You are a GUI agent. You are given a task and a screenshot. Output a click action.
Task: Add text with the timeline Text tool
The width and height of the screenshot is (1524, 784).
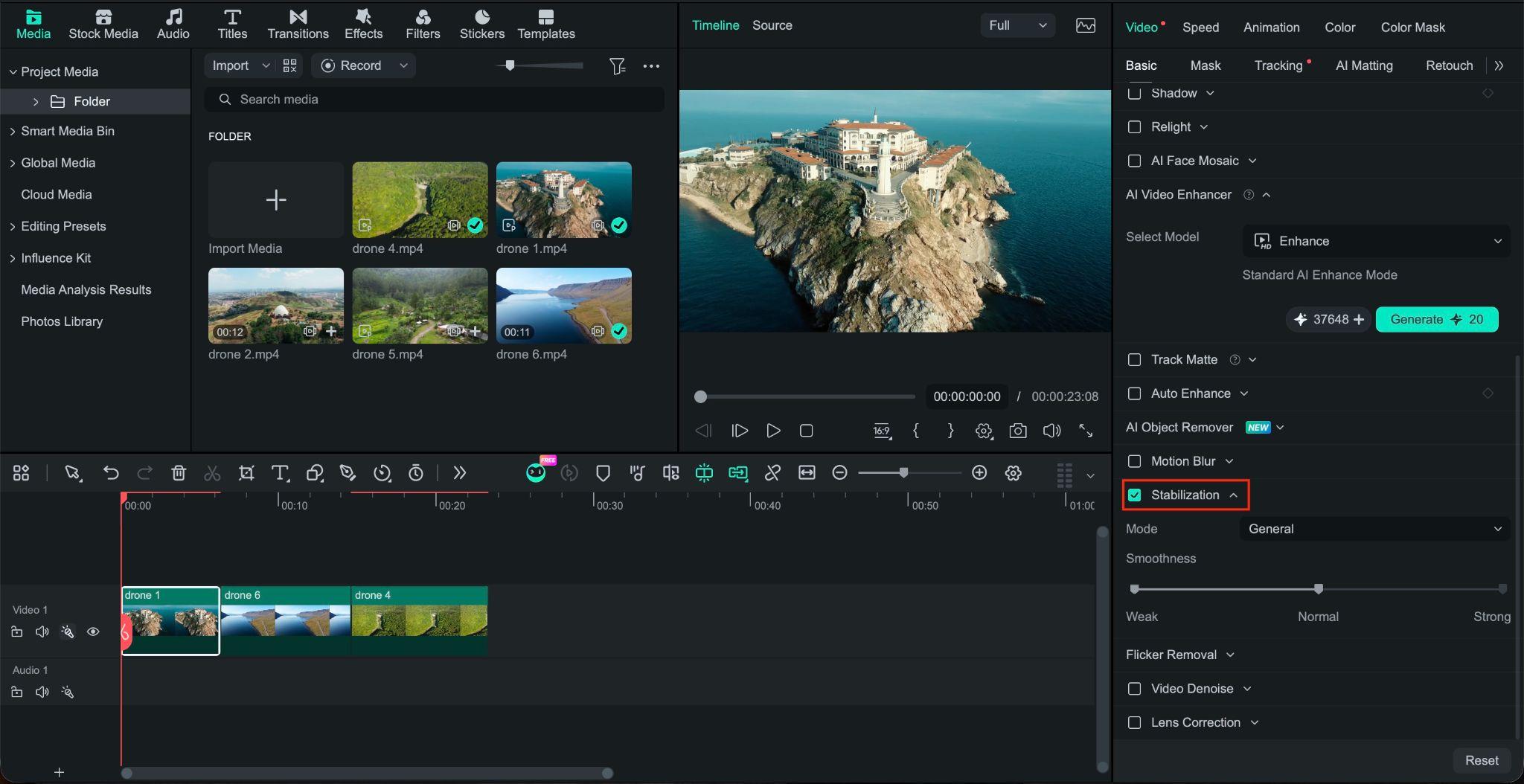point(280,472)
